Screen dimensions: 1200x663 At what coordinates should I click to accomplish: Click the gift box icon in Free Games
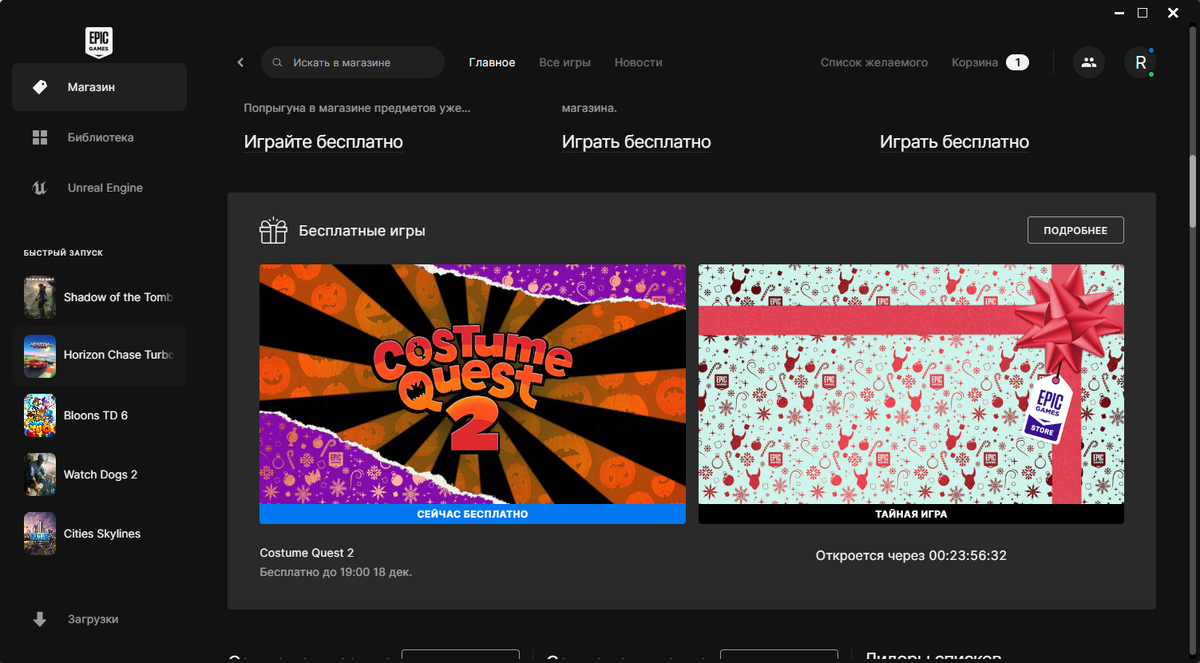pyautogui.click(x=273, y=231)
